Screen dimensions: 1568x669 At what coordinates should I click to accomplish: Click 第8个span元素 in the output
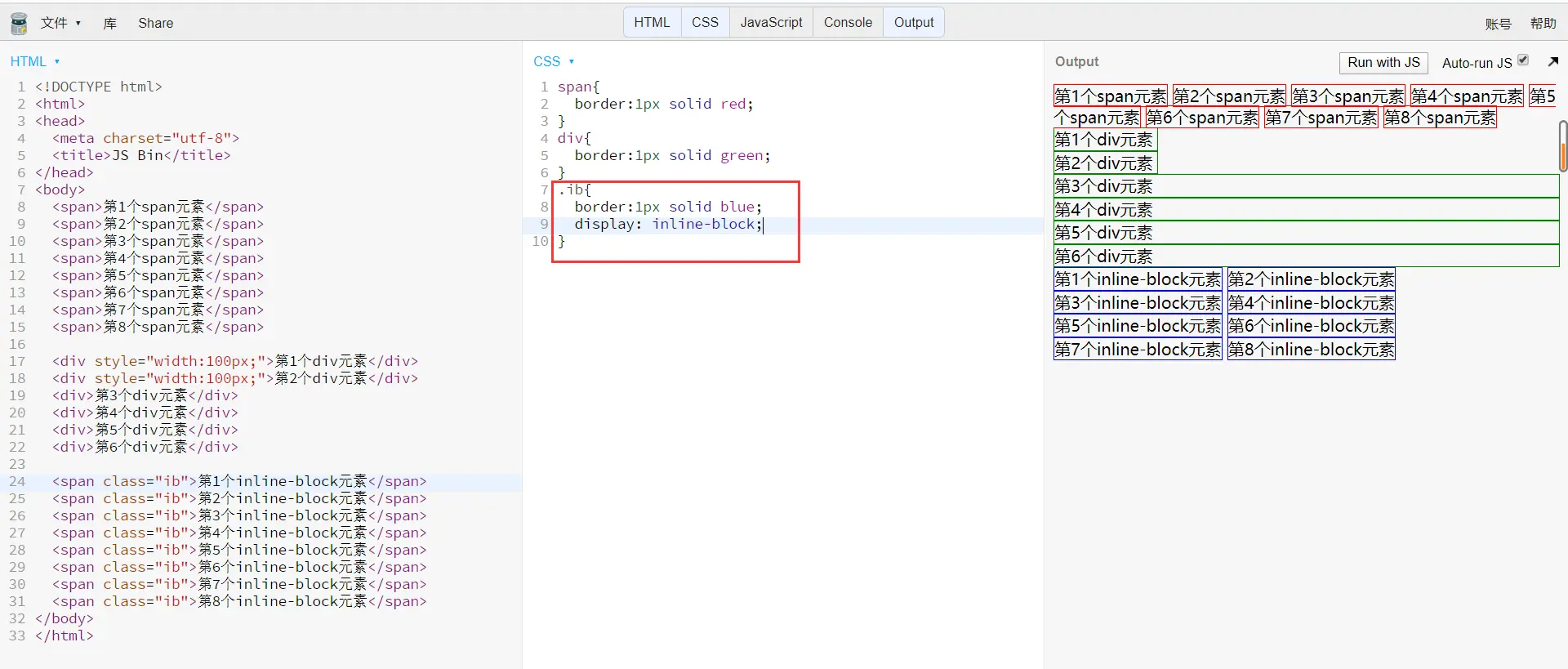tap(1440, 118)
